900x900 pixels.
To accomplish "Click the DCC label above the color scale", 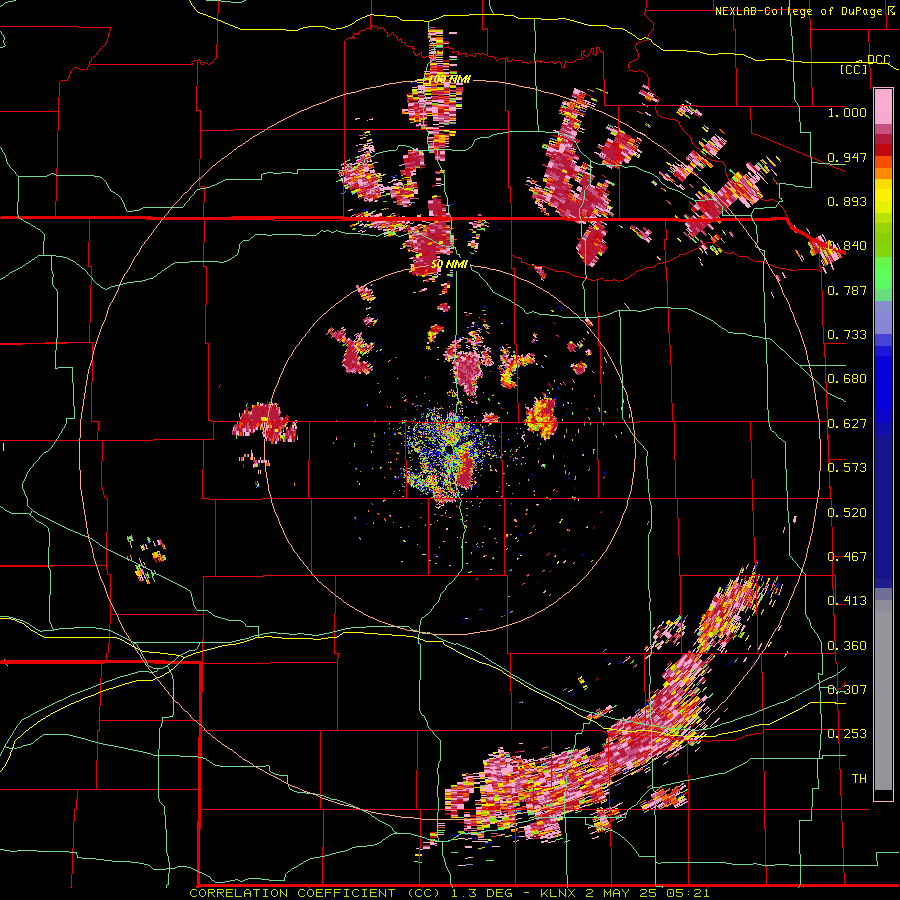I will (x=878, y=60).
